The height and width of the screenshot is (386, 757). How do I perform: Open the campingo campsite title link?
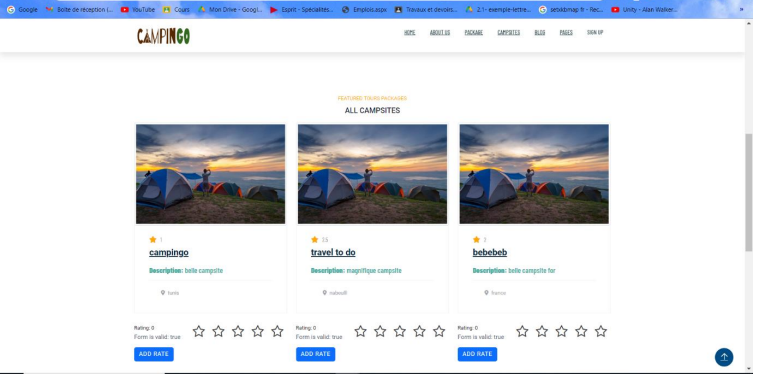[168, 252]
